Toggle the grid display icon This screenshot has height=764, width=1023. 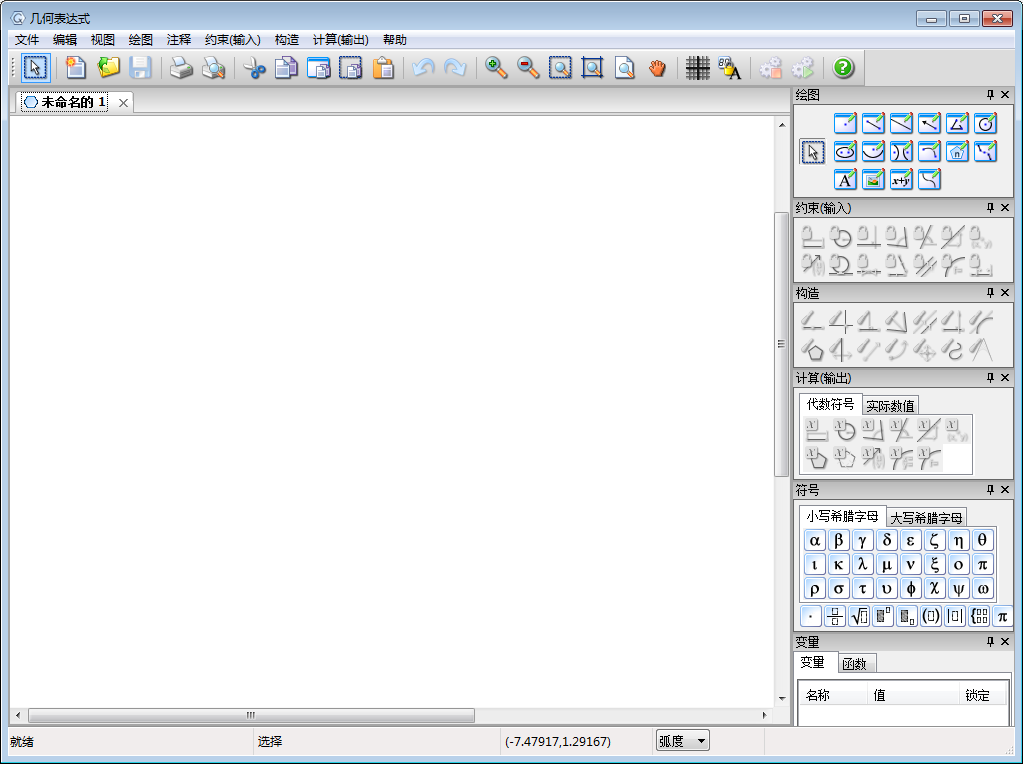pos(697,67)
